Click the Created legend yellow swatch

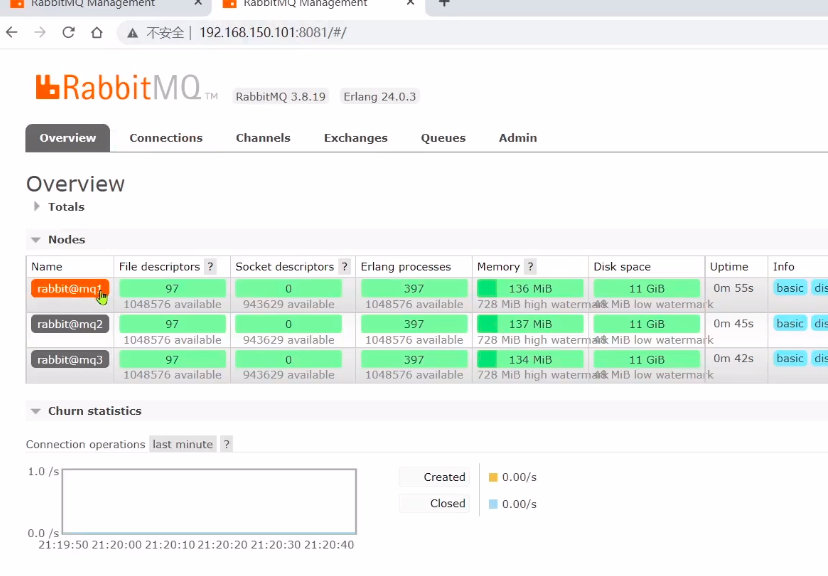(493, 477)
